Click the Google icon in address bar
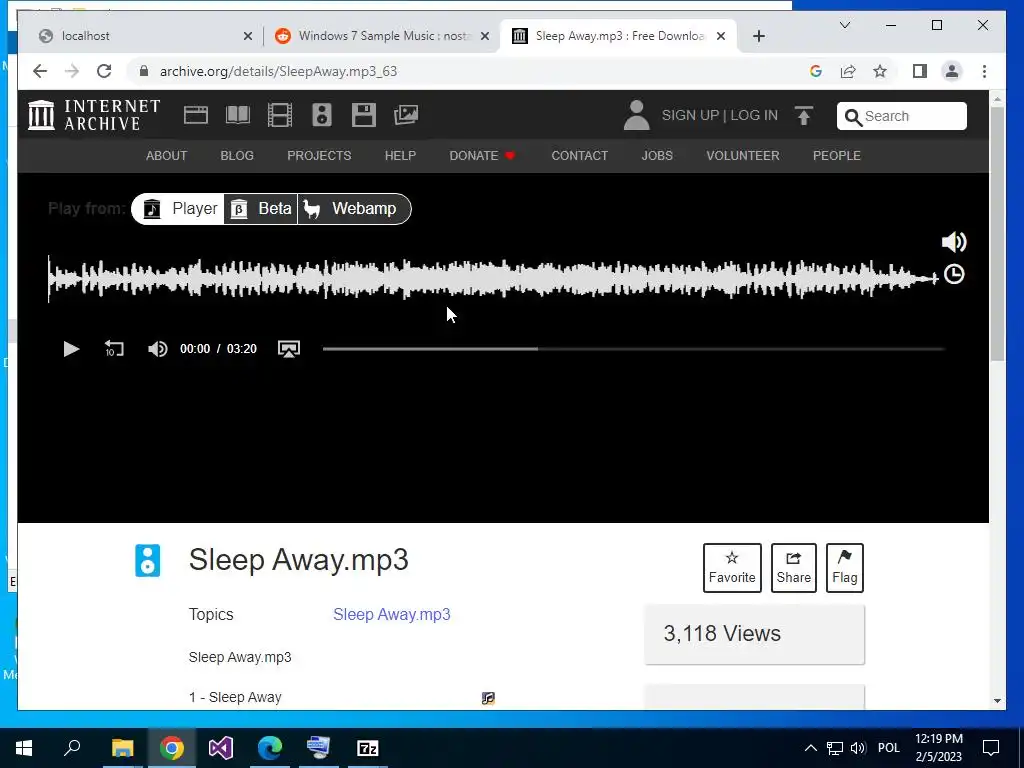 pos(816,71)
